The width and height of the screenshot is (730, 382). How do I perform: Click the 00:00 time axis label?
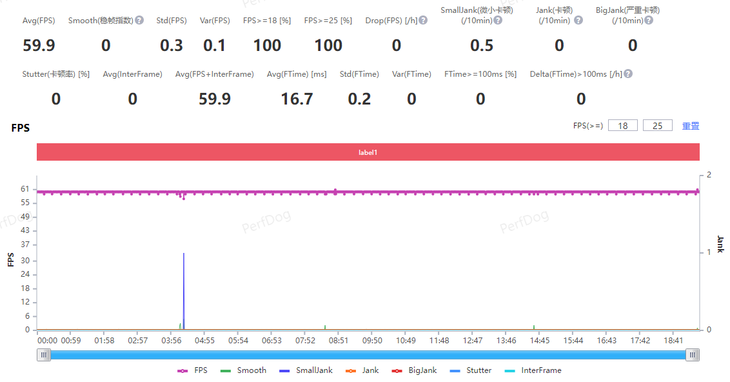click(x=47, y=341)
